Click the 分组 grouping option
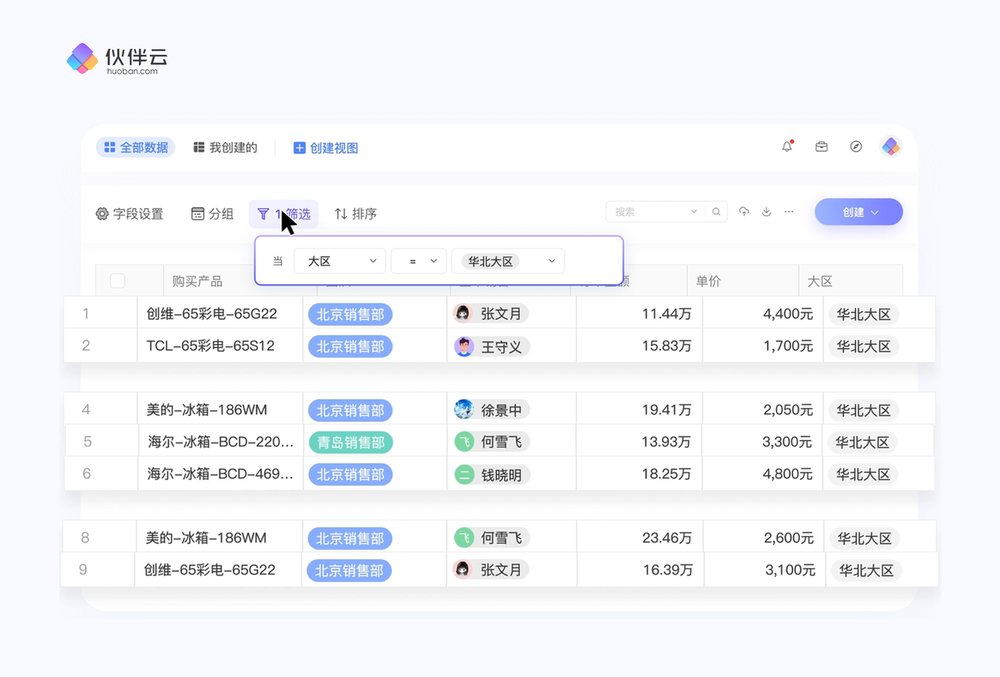 tap(212, 214)
